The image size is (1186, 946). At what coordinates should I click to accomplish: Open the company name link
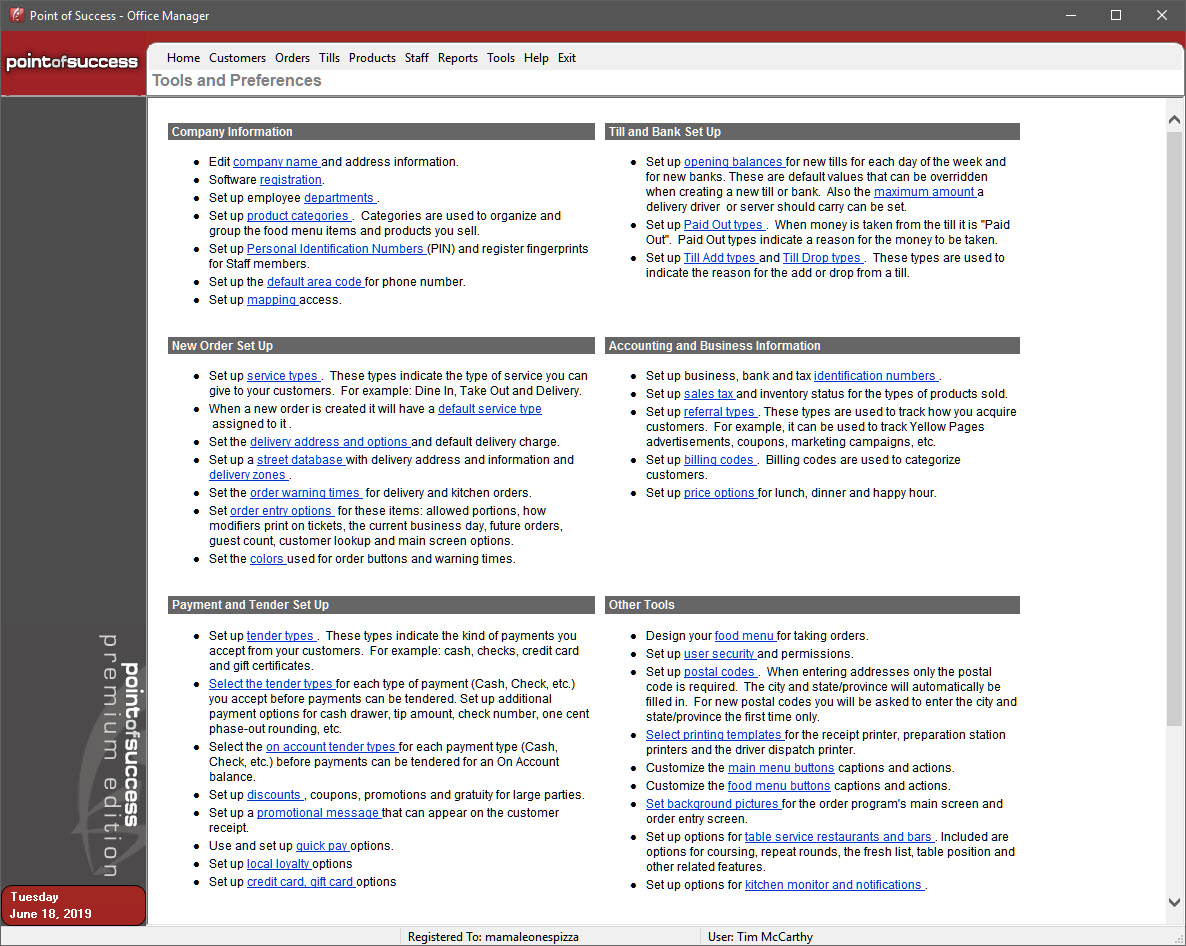coord(276,162)
